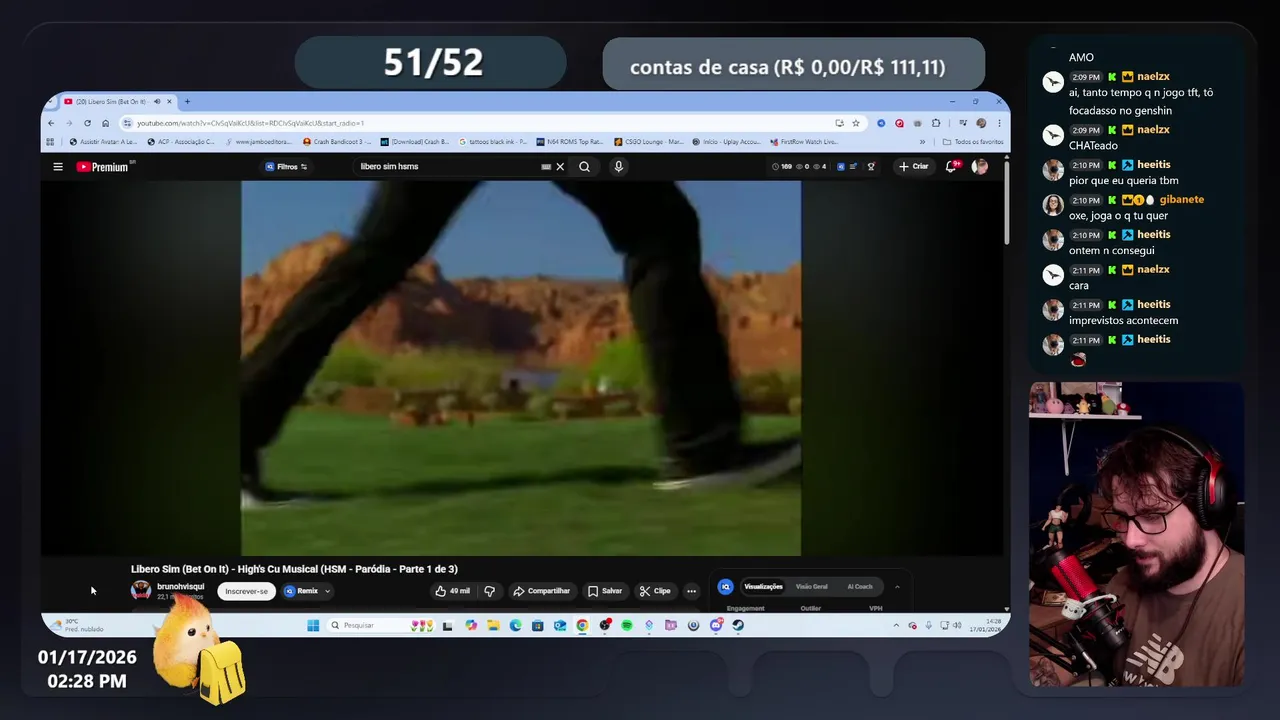The image size is (1280, 720).
Task: Like the video with 49 mil thumbs up
Action: (452, 591)
